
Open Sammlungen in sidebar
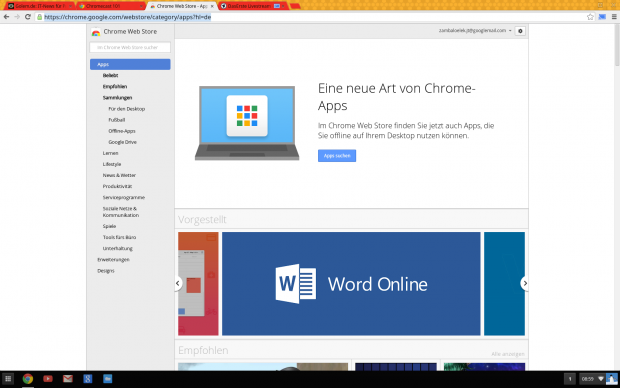pos(117,97)
